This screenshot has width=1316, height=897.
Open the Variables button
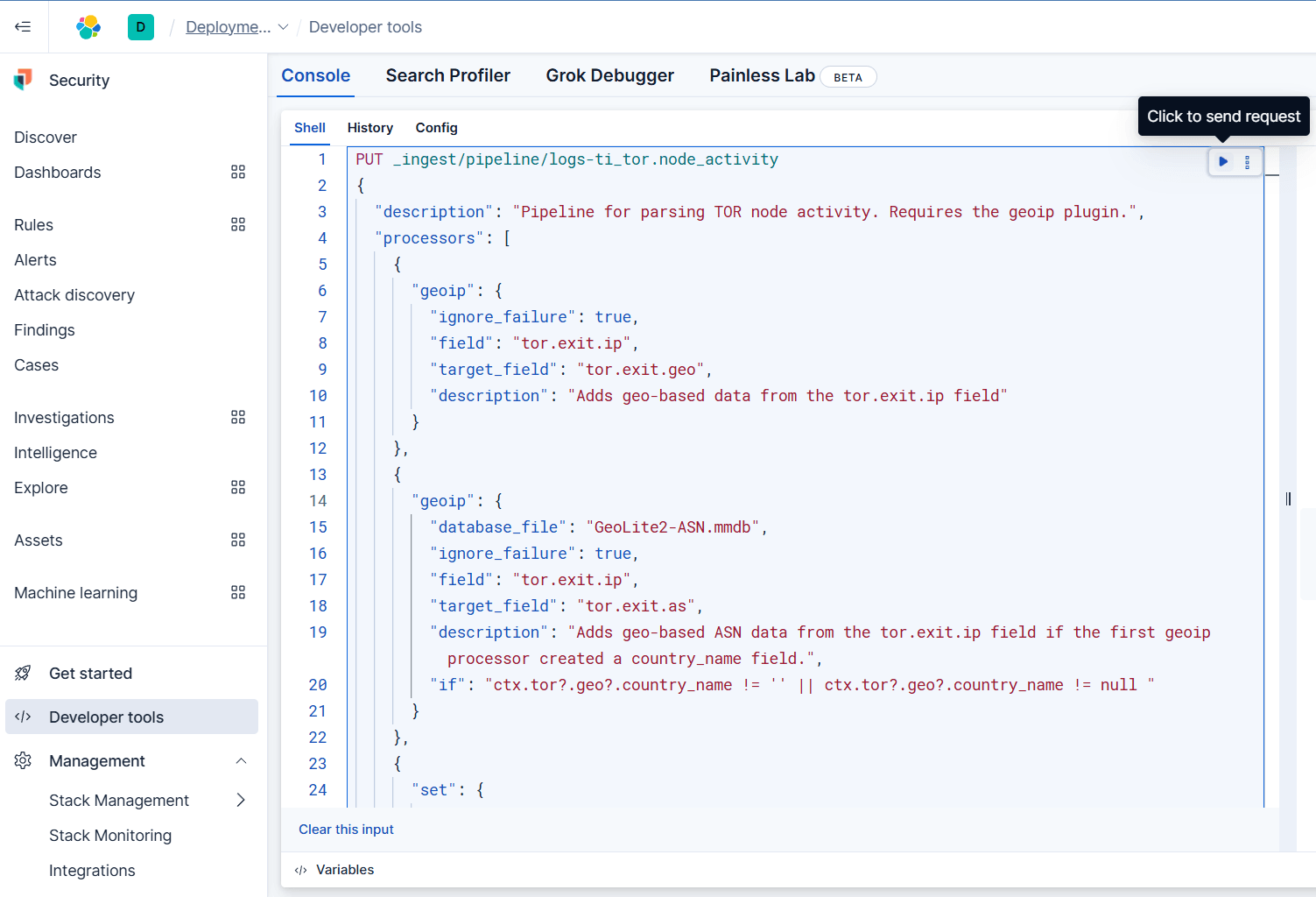[334, 870]
